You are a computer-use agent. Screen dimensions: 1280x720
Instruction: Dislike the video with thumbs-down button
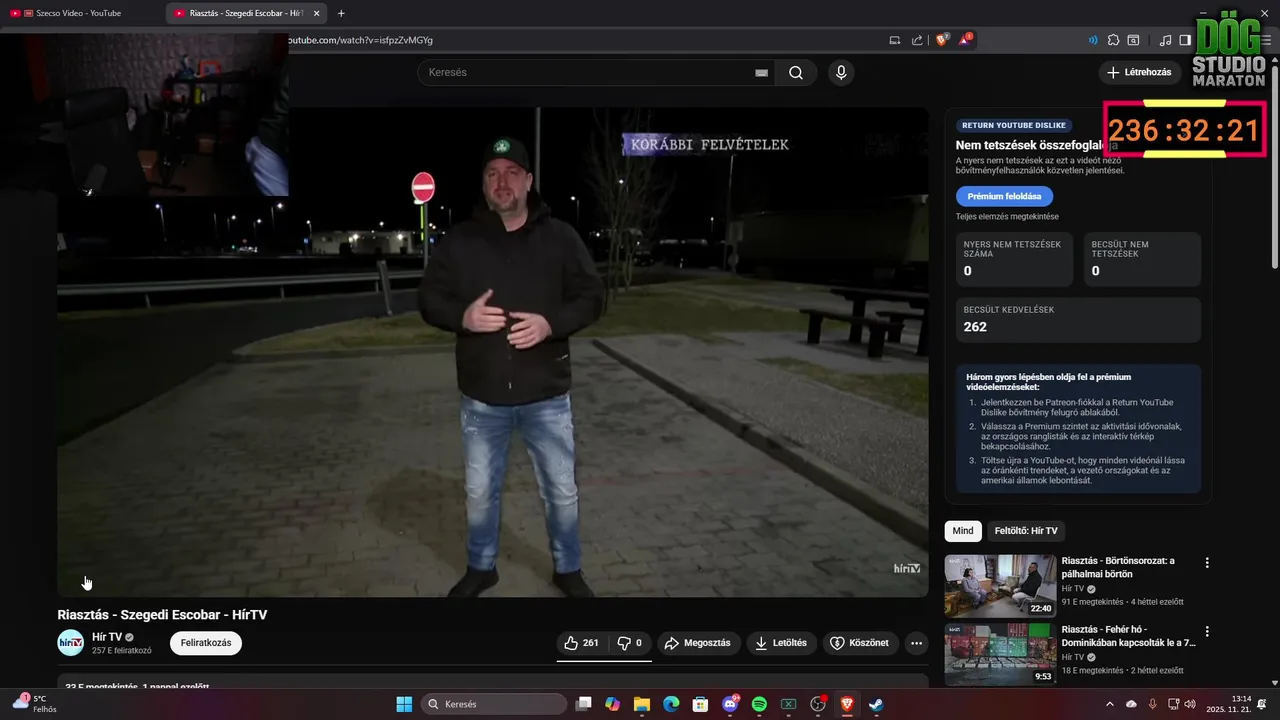[x=630, y=643]
